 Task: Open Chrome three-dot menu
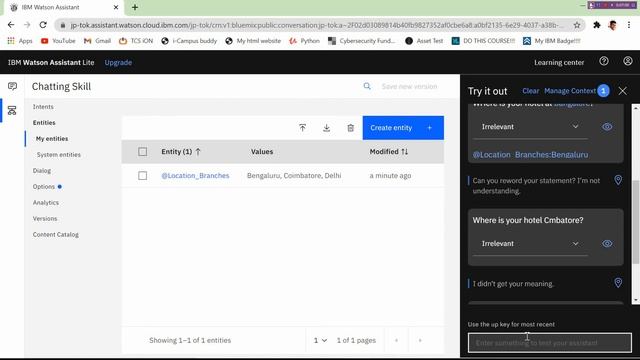coord(629,25)
